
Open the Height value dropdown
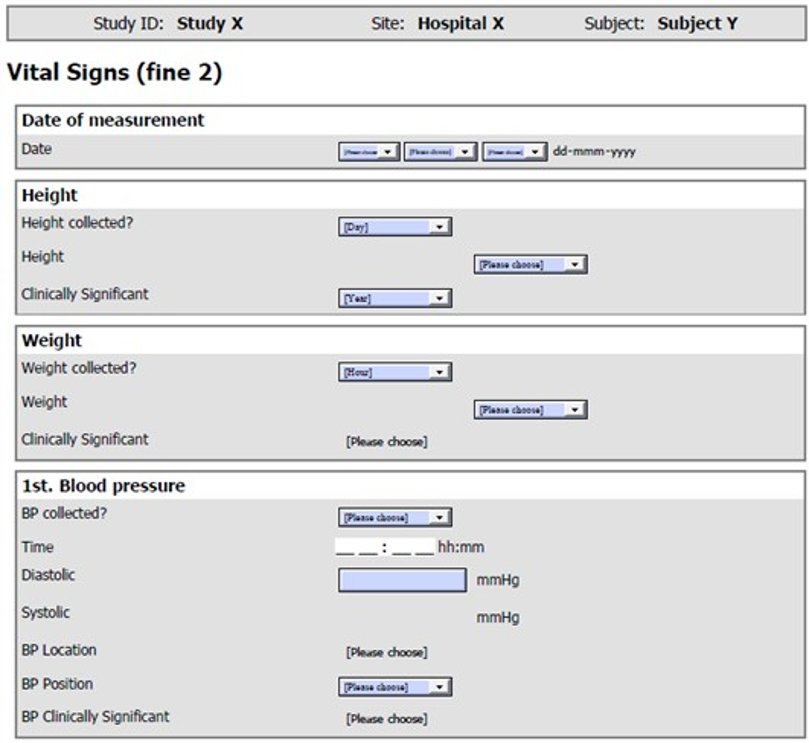pyautogui.click(x=530, y=265)
